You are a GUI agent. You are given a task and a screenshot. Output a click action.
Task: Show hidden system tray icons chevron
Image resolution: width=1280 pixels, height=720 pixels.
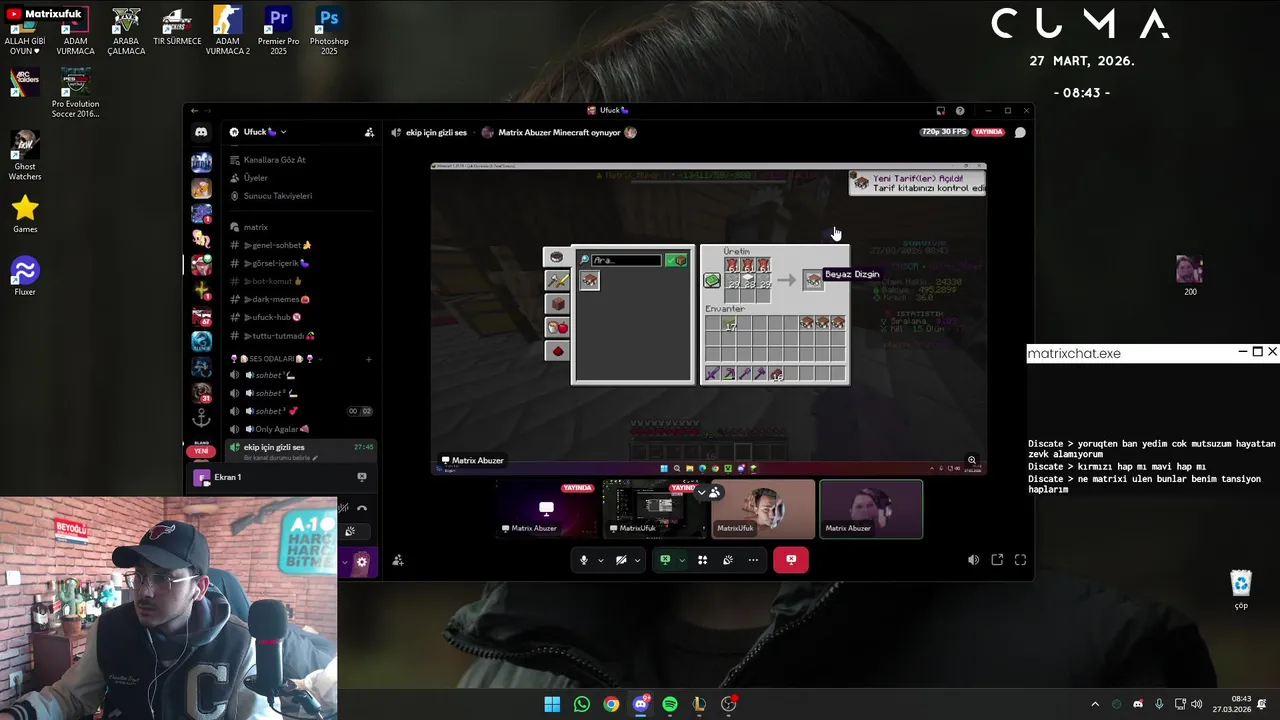pos(1094,704)
